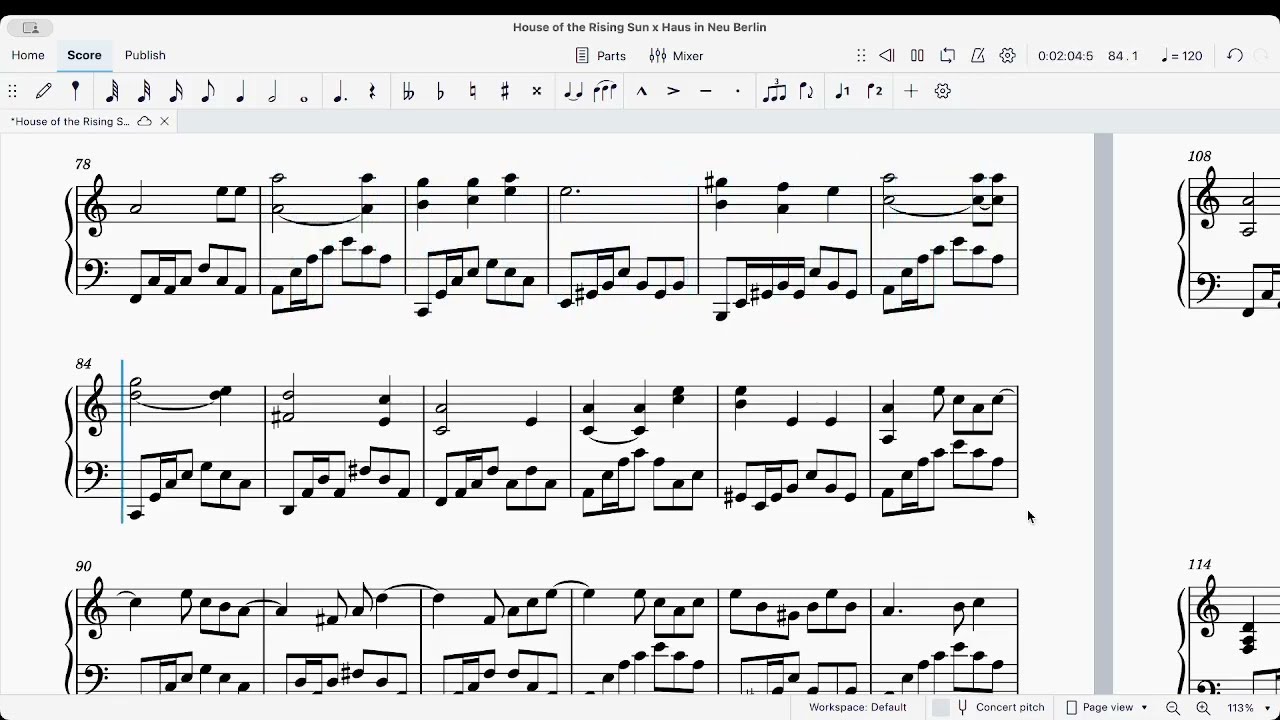The height and width of the screenshot is (720, 1280).
Task: Apply the double sharp accidental
Action: [x=537, y=91]
